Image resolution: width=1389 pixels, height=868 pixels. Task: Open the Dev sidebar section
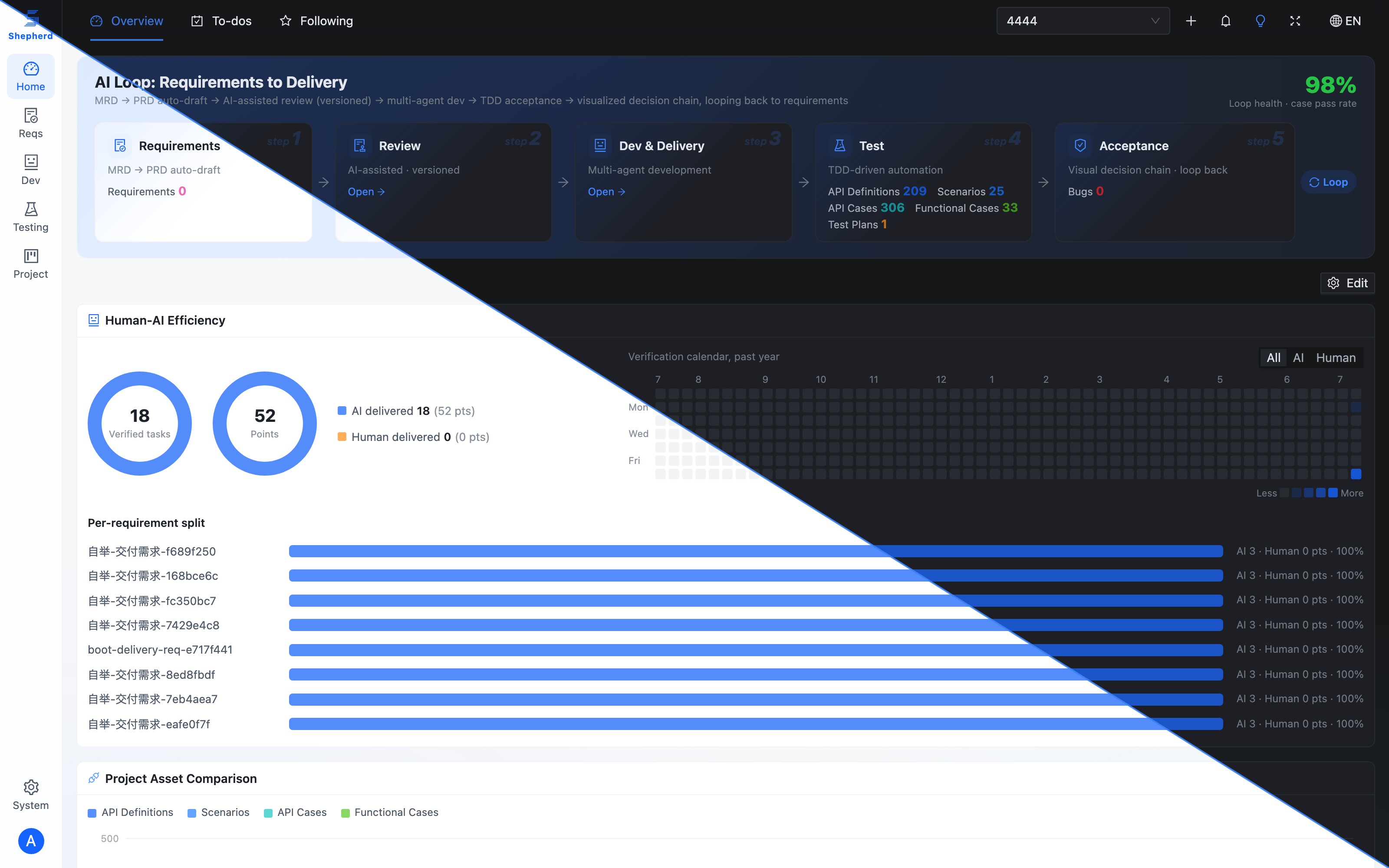[31, 170]
